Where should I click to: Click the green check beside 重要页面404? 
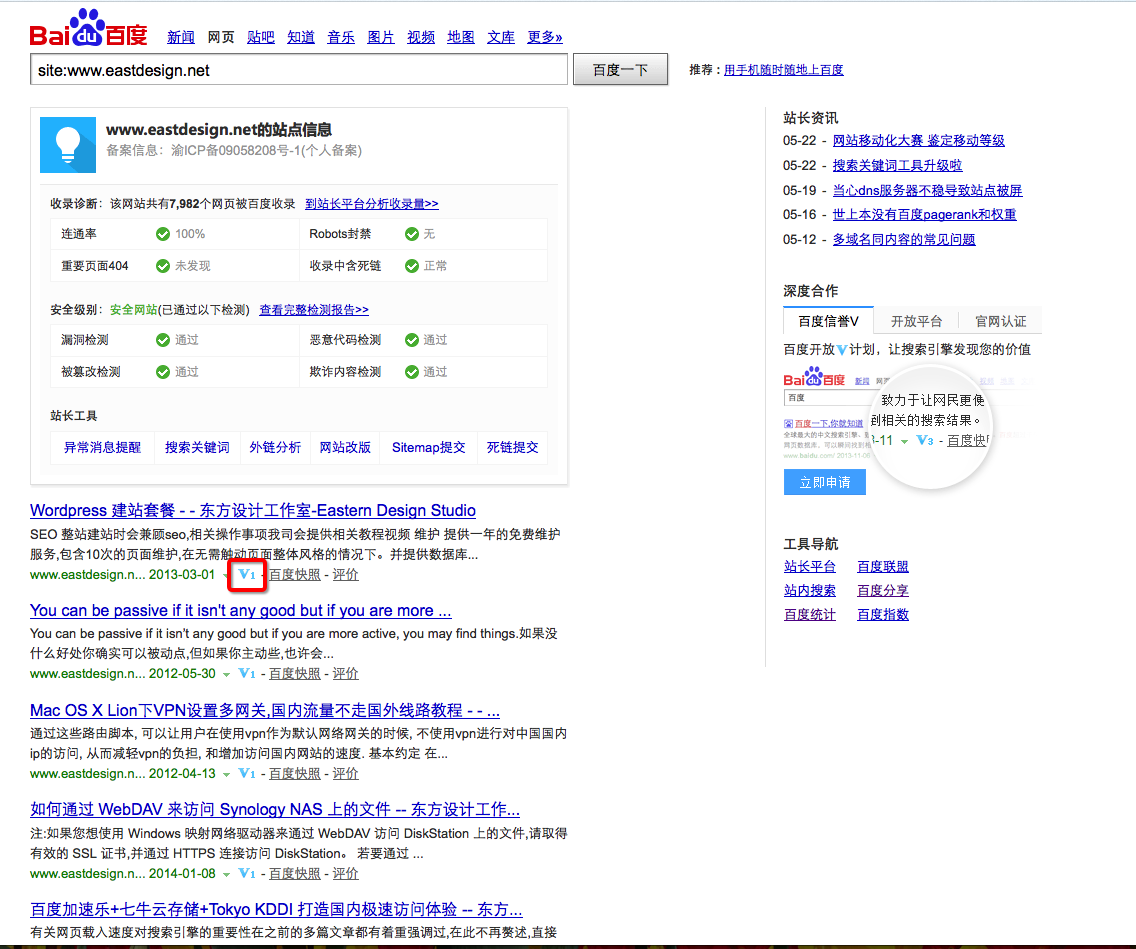[x=163, y=266]
